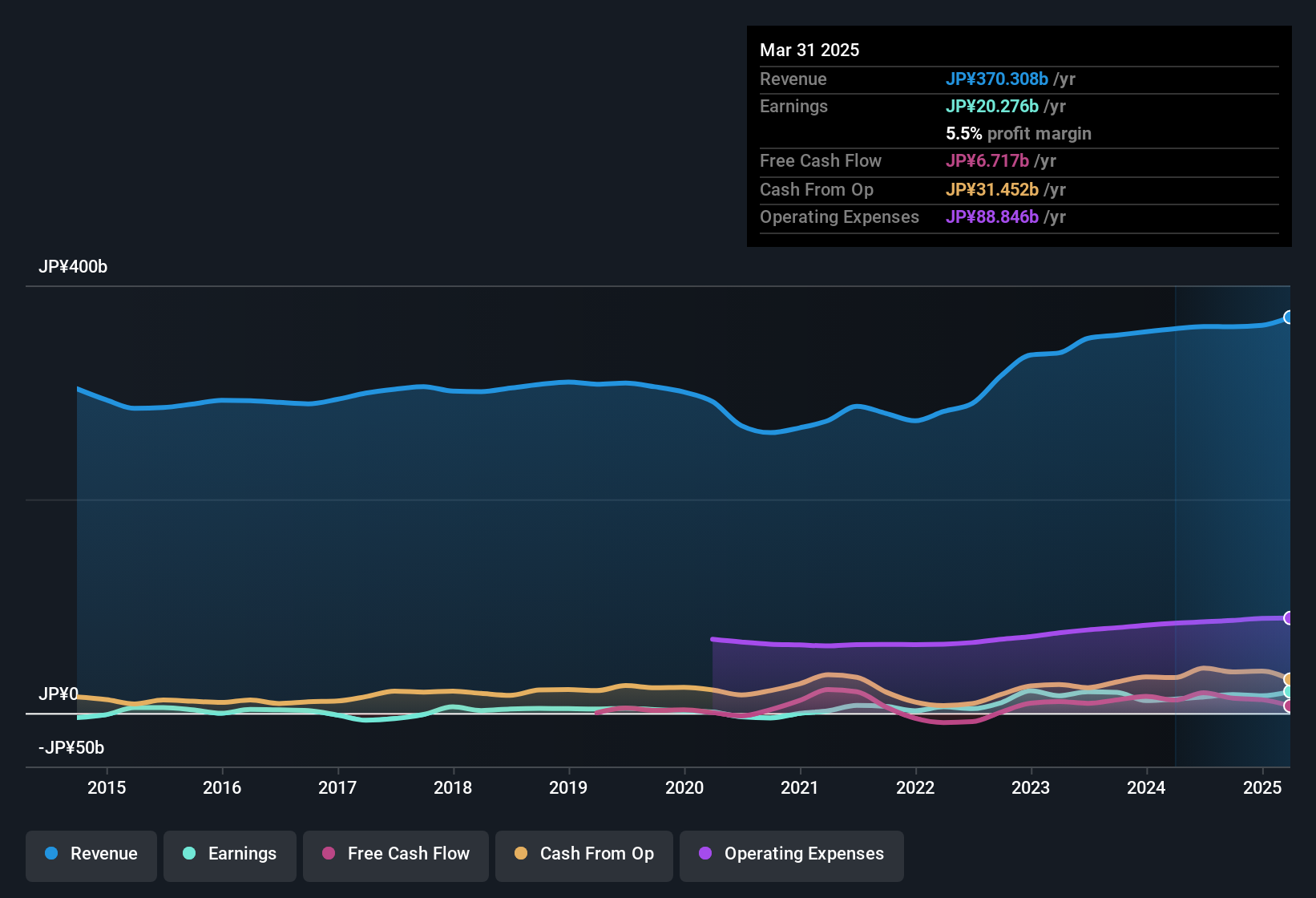Click the JP¥6.717b free cash flow value
1316x898 pixels.
tap(987, 160)
